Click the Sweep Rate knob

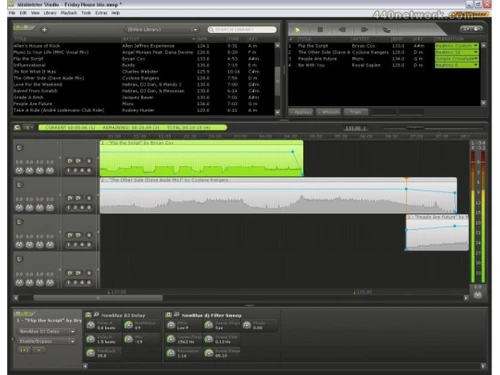[x=209, y=339]
